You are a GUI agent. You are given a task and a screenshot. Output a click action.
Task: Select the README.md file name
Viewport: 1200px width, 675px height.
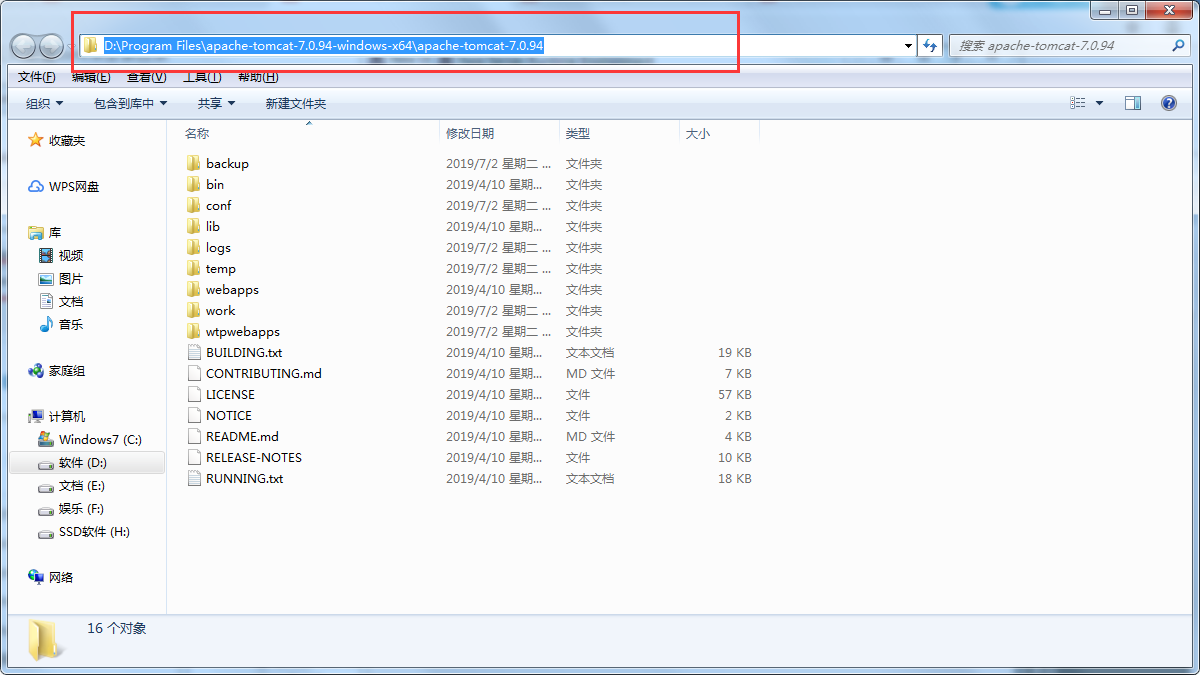tap(242, 436)
